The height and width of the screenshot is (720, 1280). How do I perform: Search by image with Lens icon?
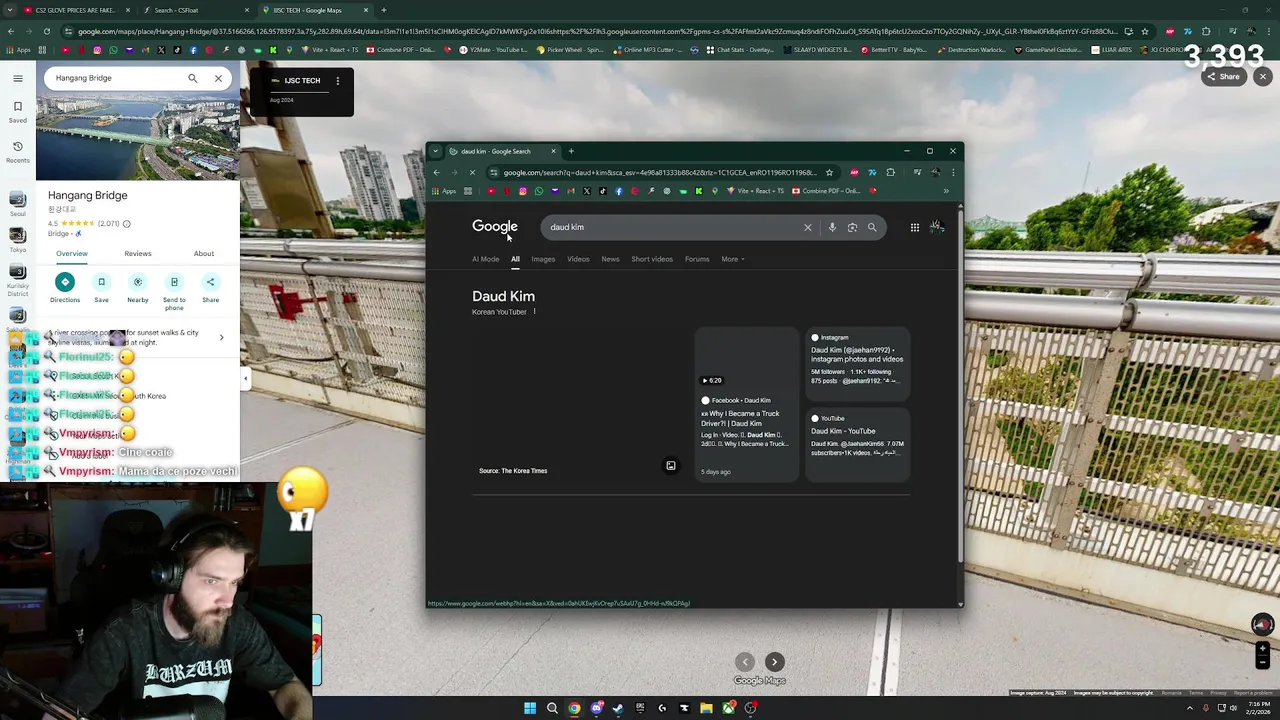tap(852, 227)
